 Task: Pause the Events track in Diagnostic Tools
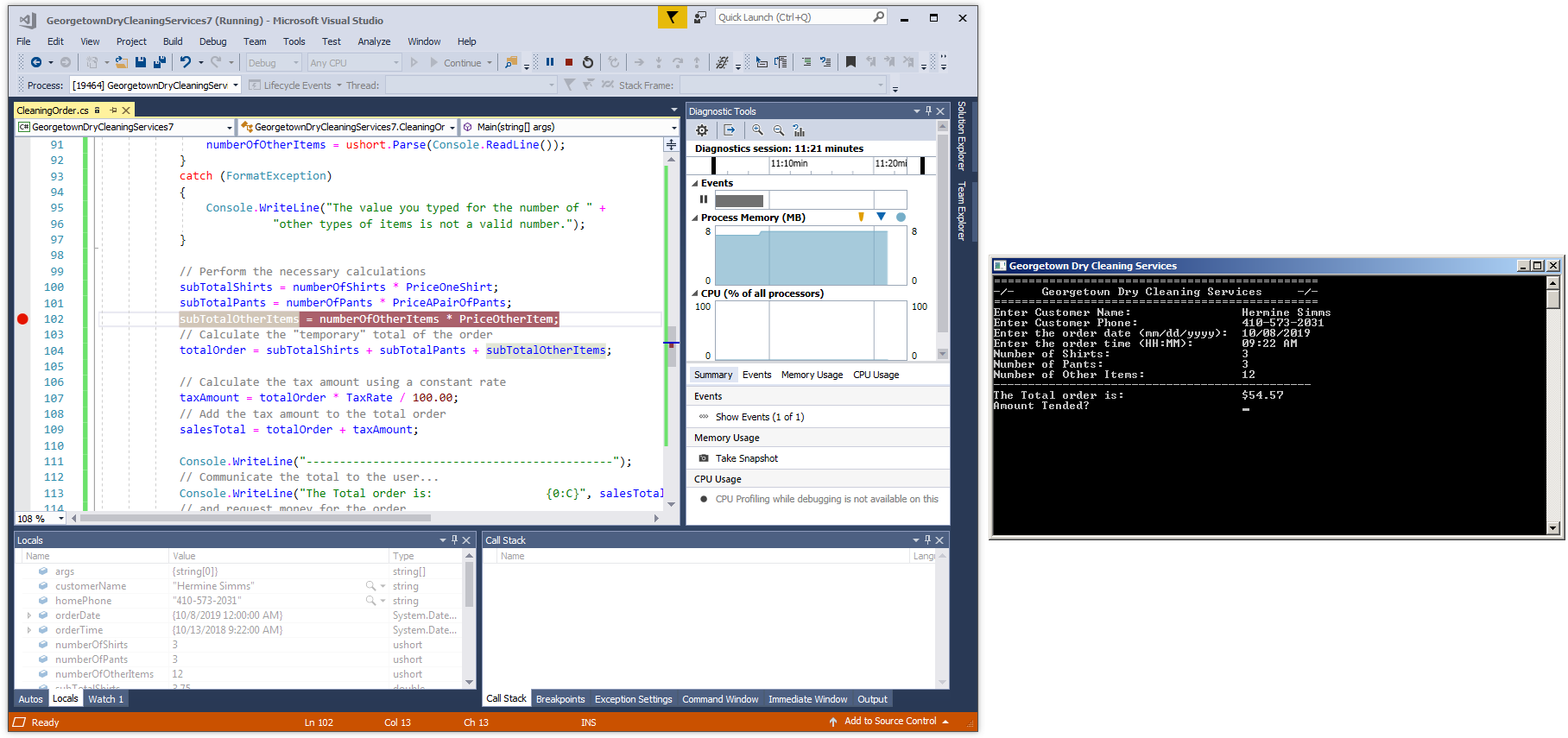(x=704, y=199)
